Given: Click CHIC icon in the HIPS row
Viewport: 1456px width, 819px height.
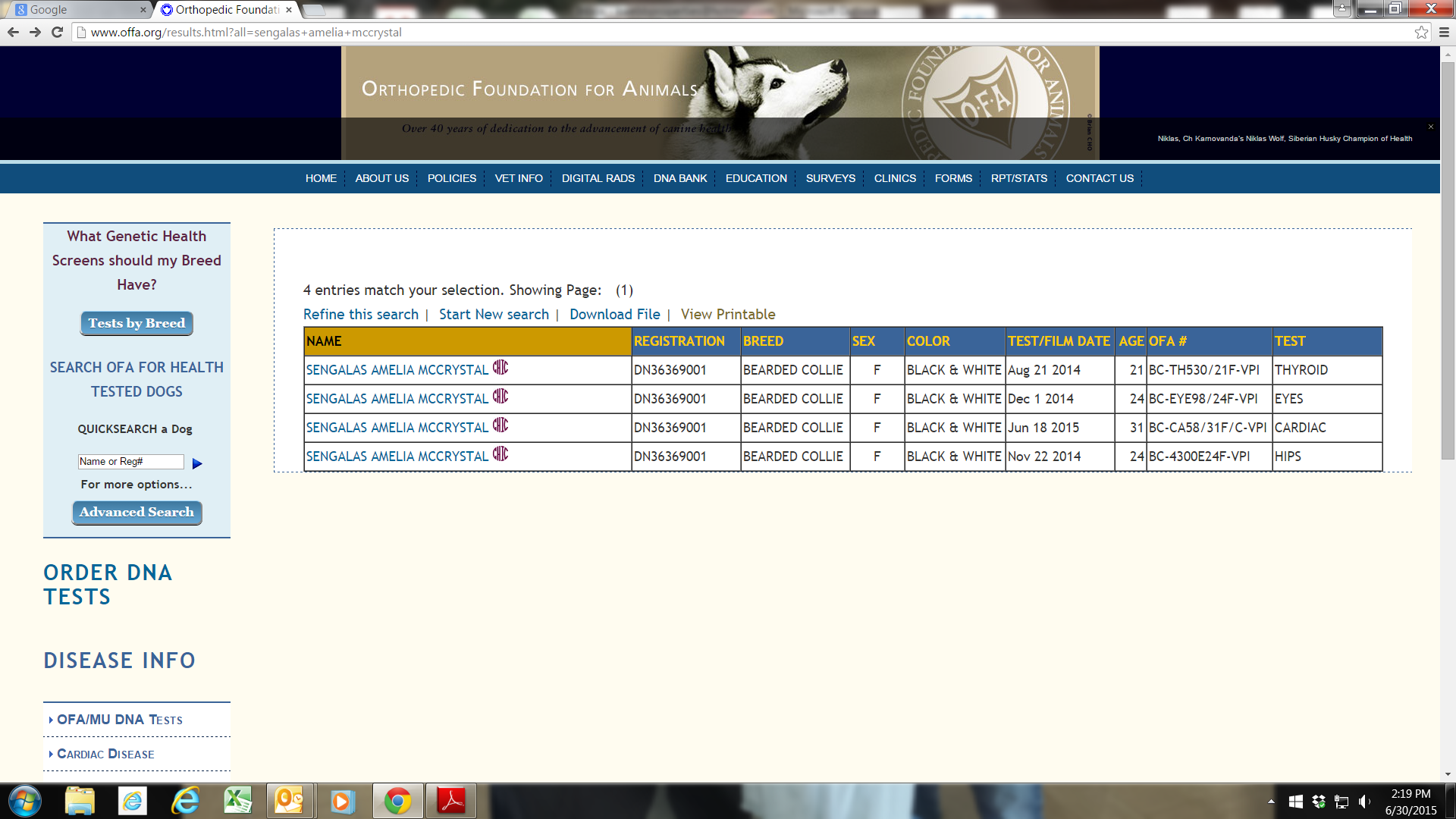Looking at the screenshot, I should coord(500,454).
